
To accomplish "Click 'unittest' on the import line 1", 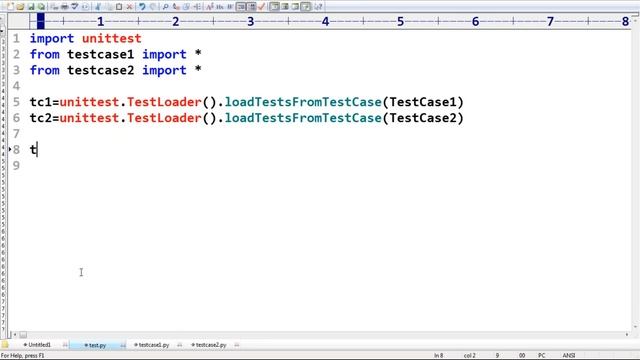I will 111,38.
